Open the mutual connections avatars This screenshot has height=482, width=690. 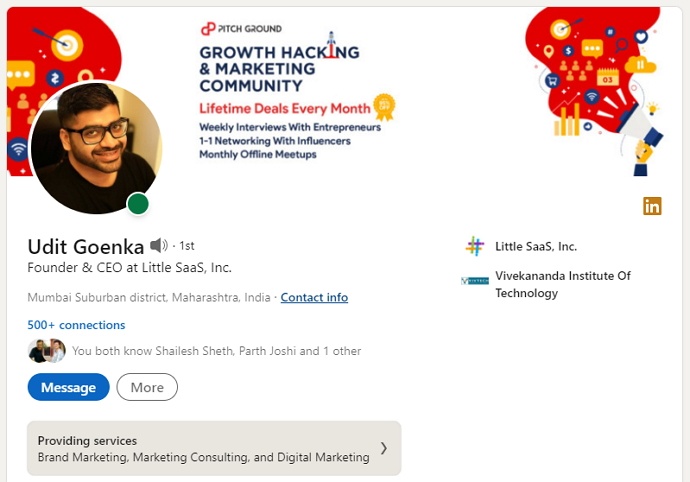(x=47, y=351)
